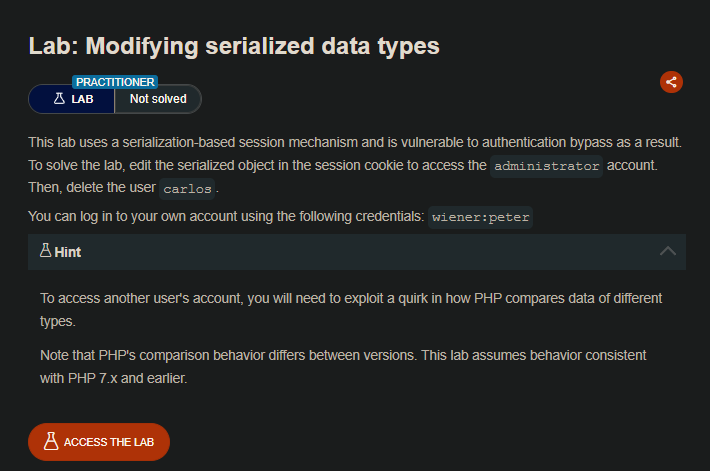Click the Modifying serialized data types heading

[x=234, y=46]
